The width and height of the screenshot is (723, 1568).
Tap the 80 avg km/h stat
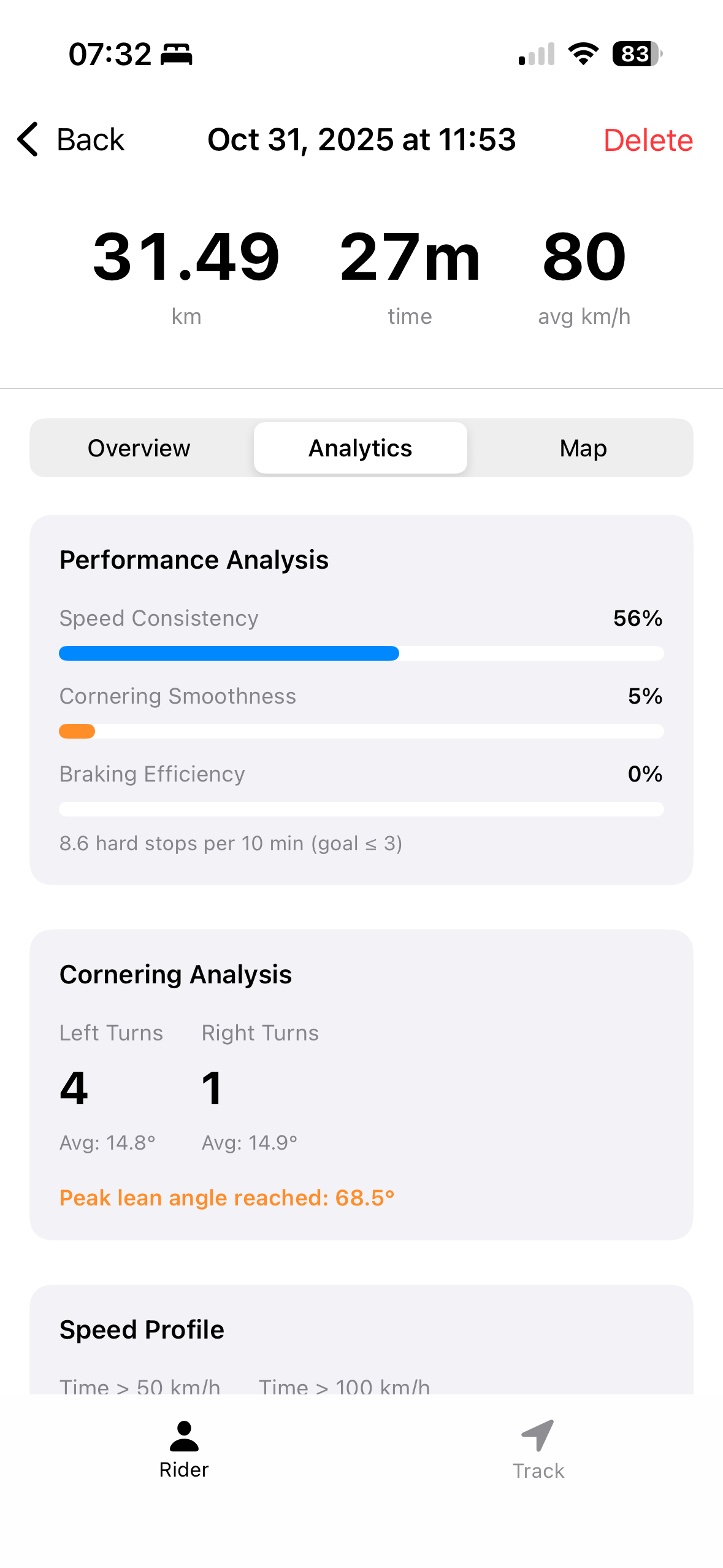click(584, 258)
